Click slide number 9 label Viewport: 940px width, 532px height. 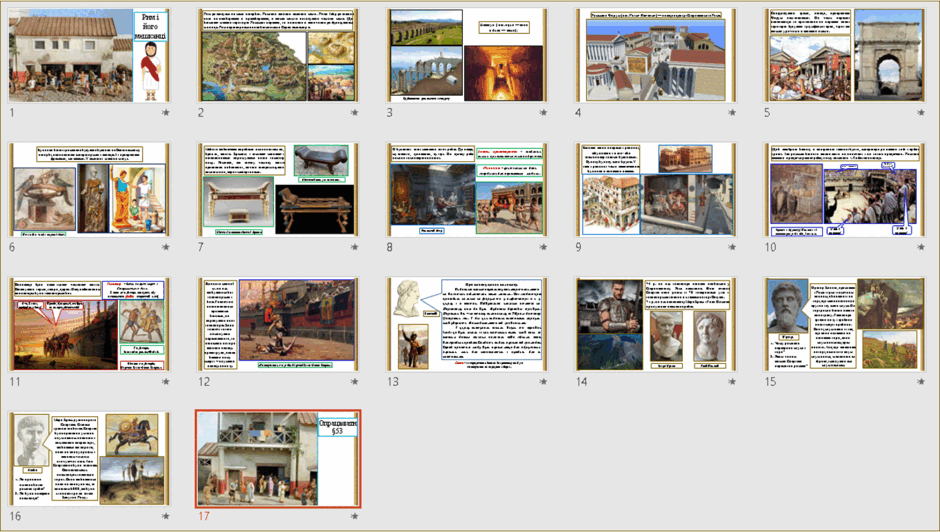(578, 247)
